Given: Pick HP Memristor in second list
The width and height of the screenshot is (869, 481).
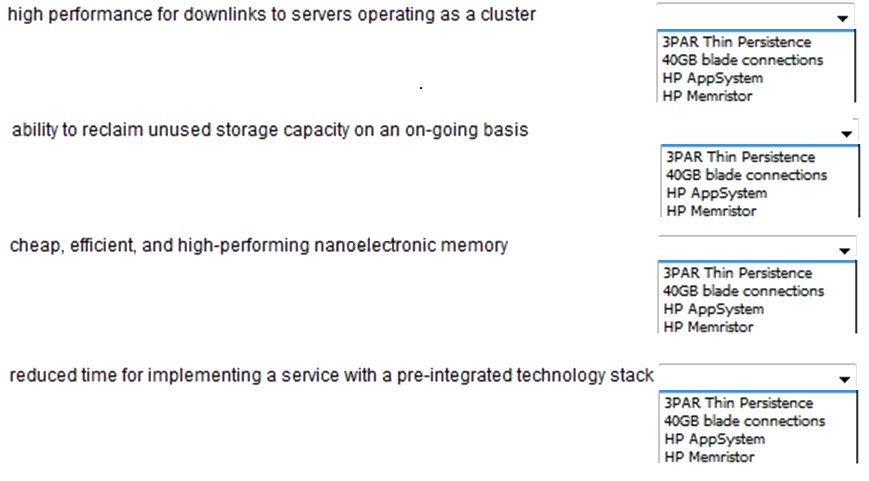Looking at the screenshot, I should [x=711, y=211].
